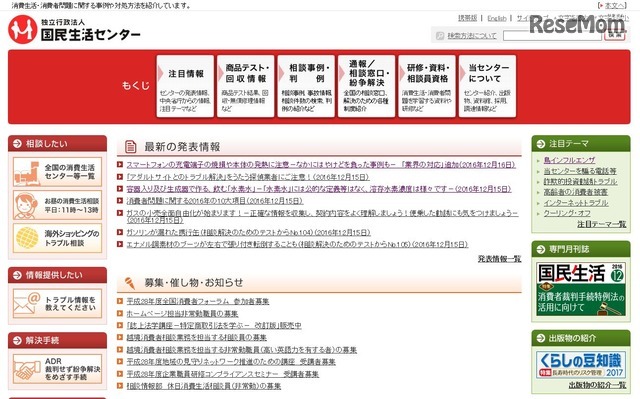Open ホームページ担当非常勤職員の募集 link
The height and width of the screenshot is (399, 640).
(182, 314)
